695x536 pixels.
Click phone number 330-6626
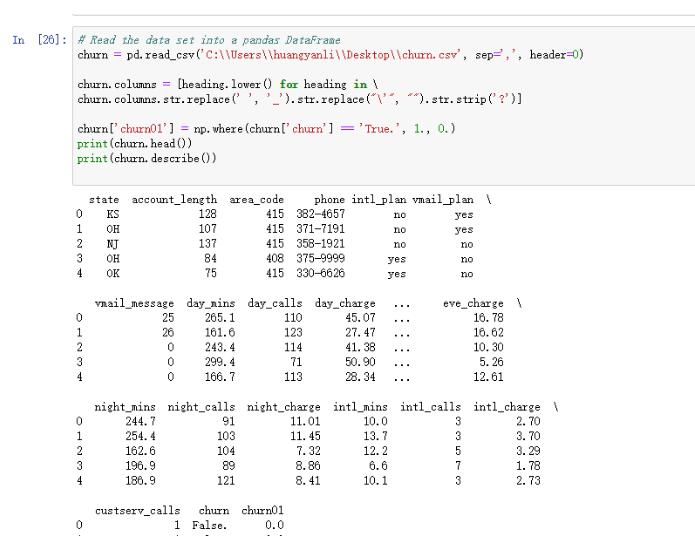pyautogui.click(x=320, y=274)
